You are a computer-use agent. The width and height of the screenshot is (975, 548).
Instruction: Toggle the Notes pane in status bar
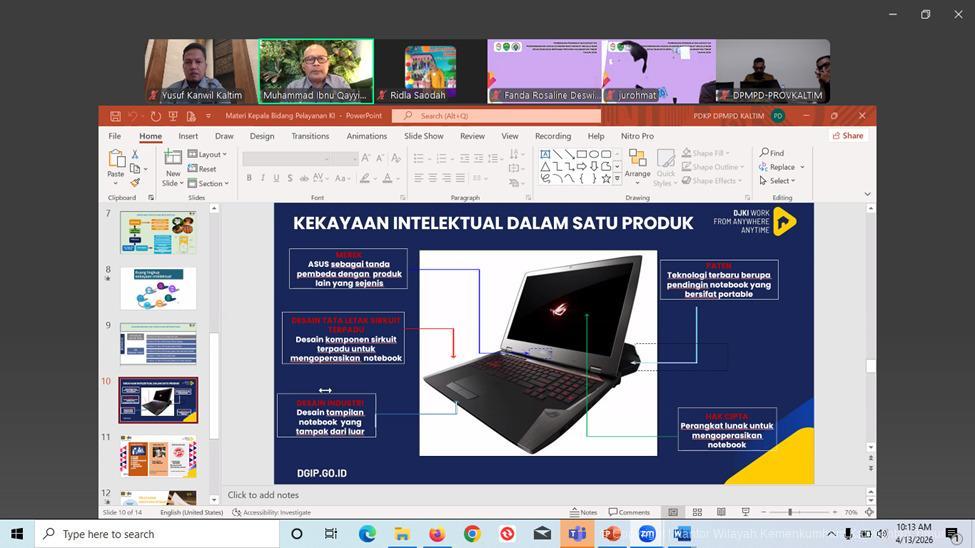coord(583,512)
